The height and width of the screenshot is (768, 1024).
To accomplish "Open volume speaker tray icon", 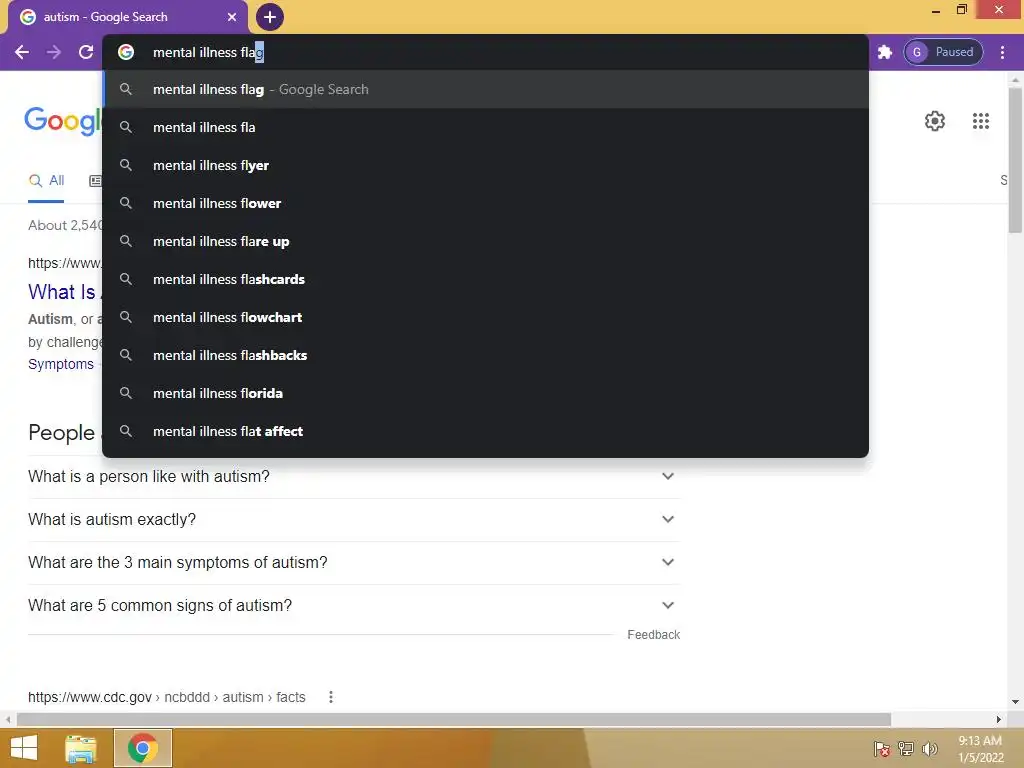I will [929, 749].
